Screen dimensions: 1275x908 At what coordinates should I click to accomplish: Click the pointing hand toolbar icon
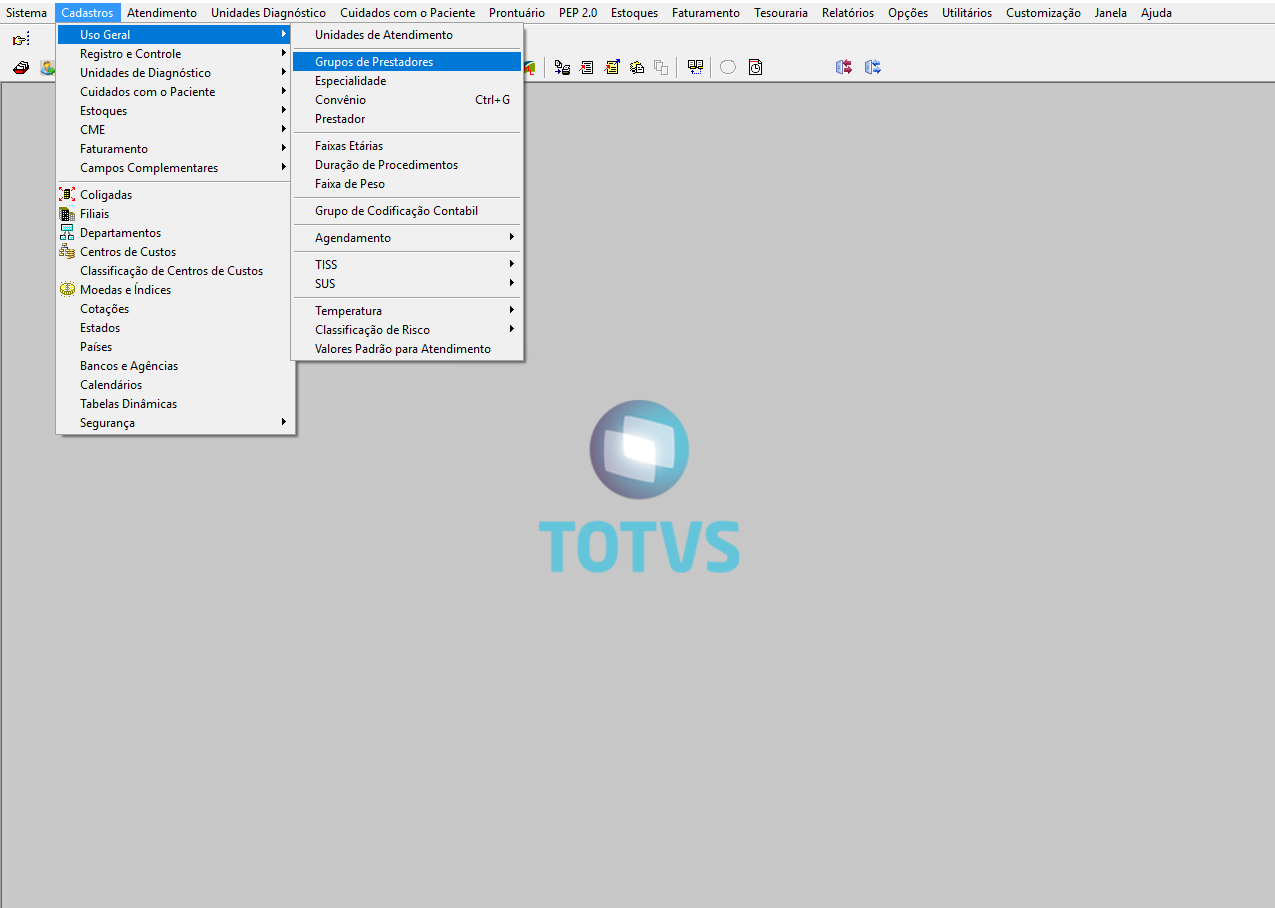tap(21, 40)
